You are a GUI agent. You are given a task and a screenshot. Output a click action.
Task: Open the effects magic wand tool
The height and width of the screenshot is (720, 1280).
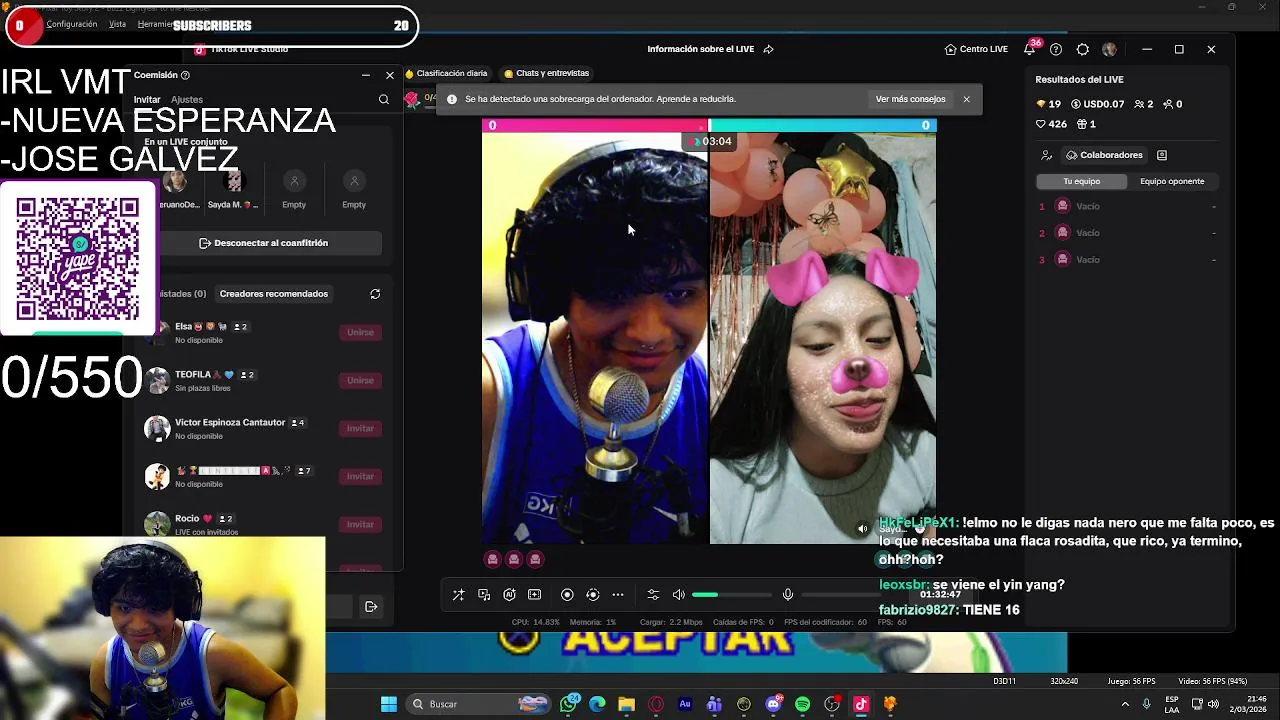coord(458,595)
